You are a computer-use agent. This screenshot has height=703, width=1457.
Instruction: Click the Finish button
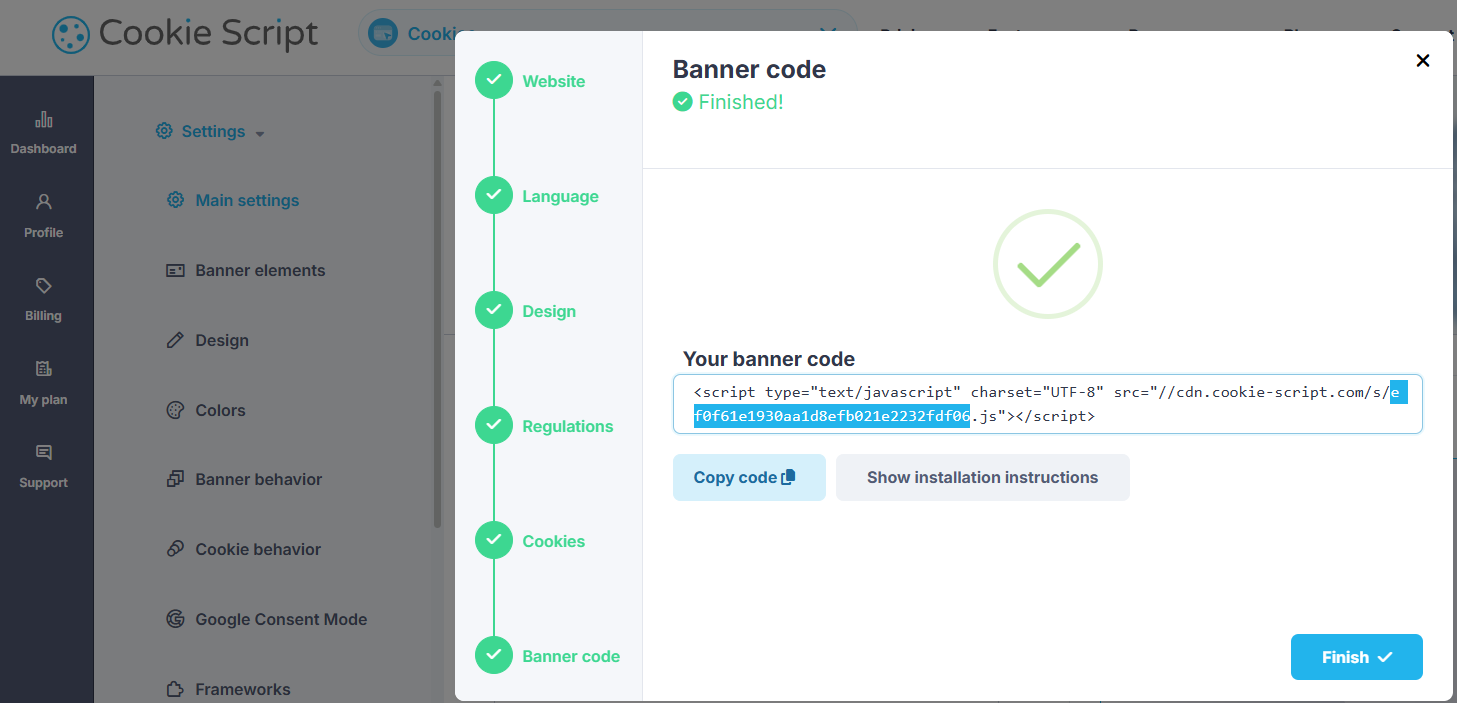click(1357, 657)
